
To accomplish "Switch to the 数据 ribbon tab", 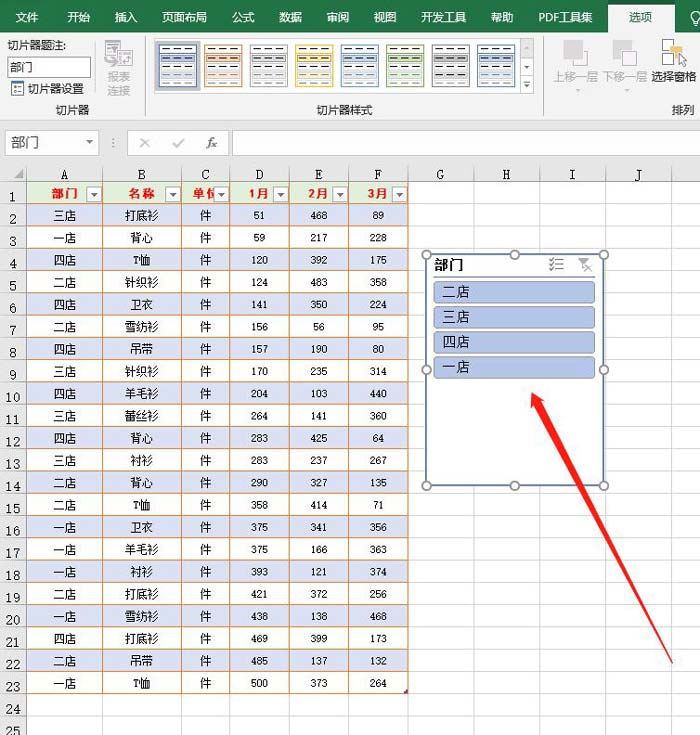I will (x=290, y=17).
